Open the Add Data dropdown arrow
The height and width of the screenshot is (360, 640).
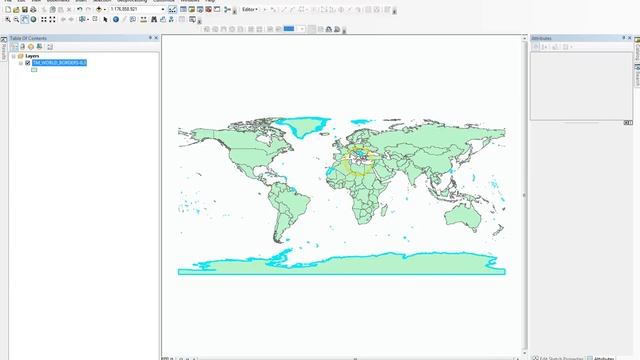tap(104, 9)
